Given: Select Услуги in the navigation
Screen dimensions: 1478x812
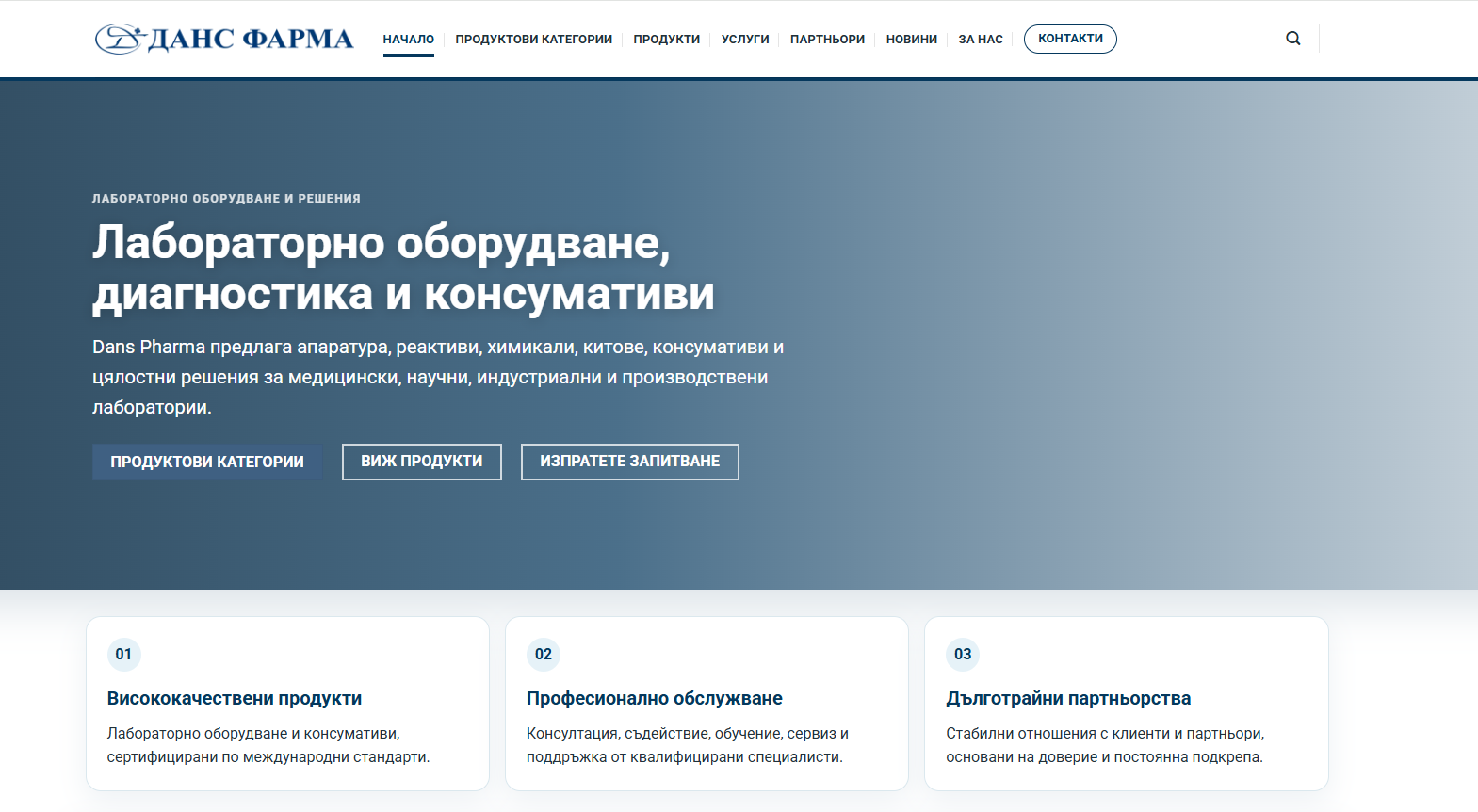Looking at the screenshot, I should pyautogui.click(x=745, y=40).
